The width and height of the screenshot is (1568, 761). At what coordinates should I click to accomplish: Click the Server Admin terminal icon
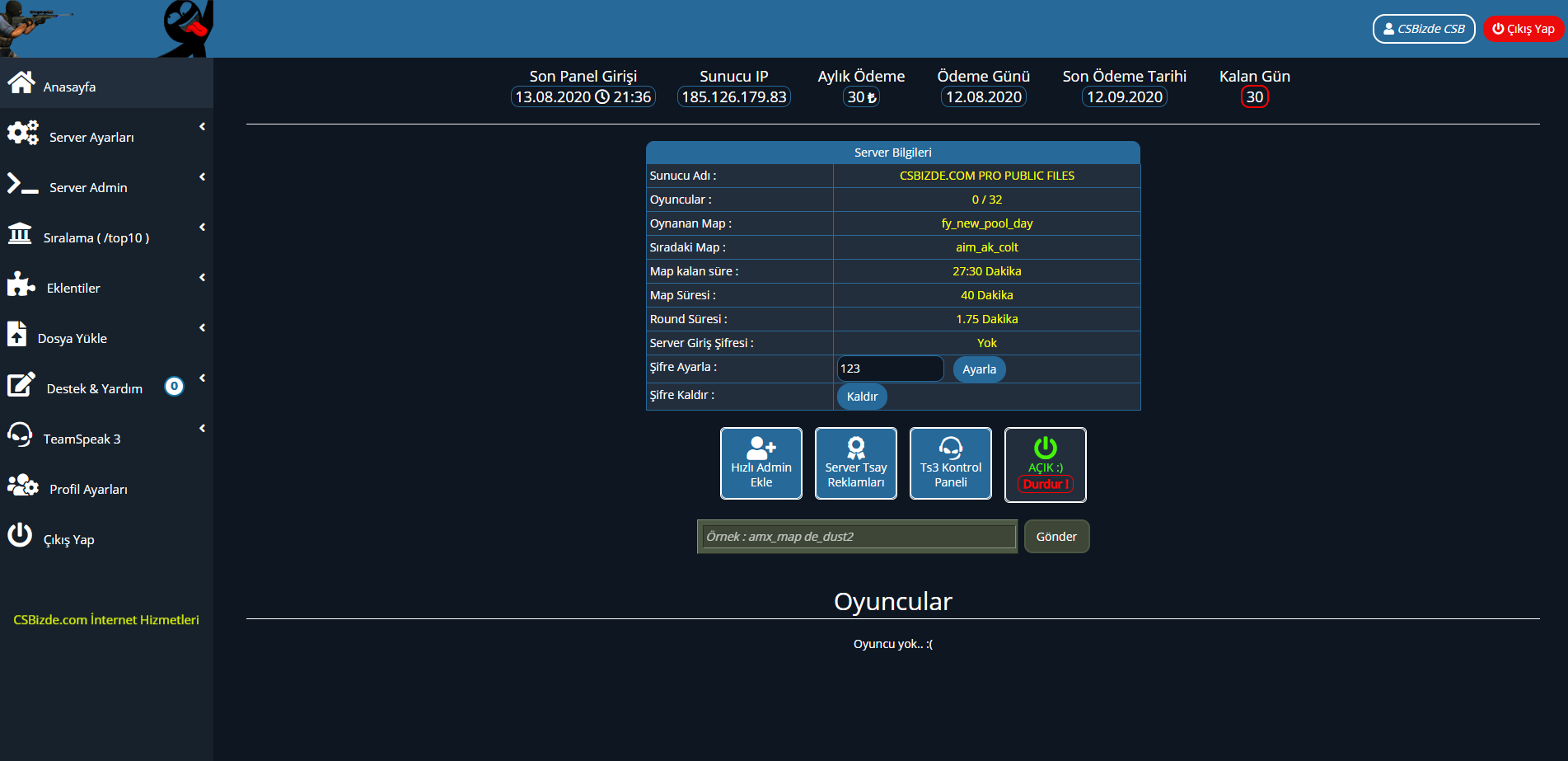coord(23,184)
